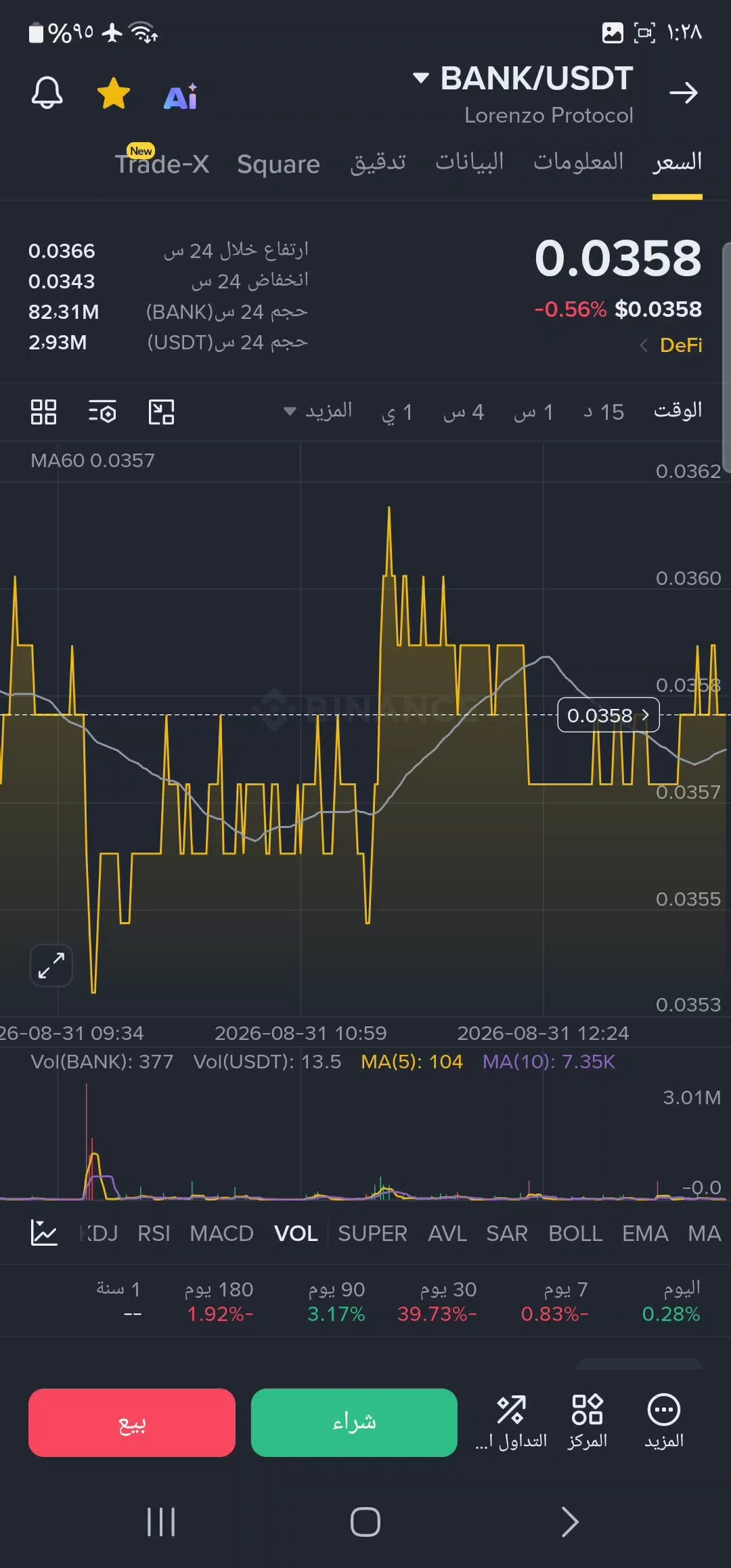Open the screenshot notification icon in status bar

click(613, 32)
